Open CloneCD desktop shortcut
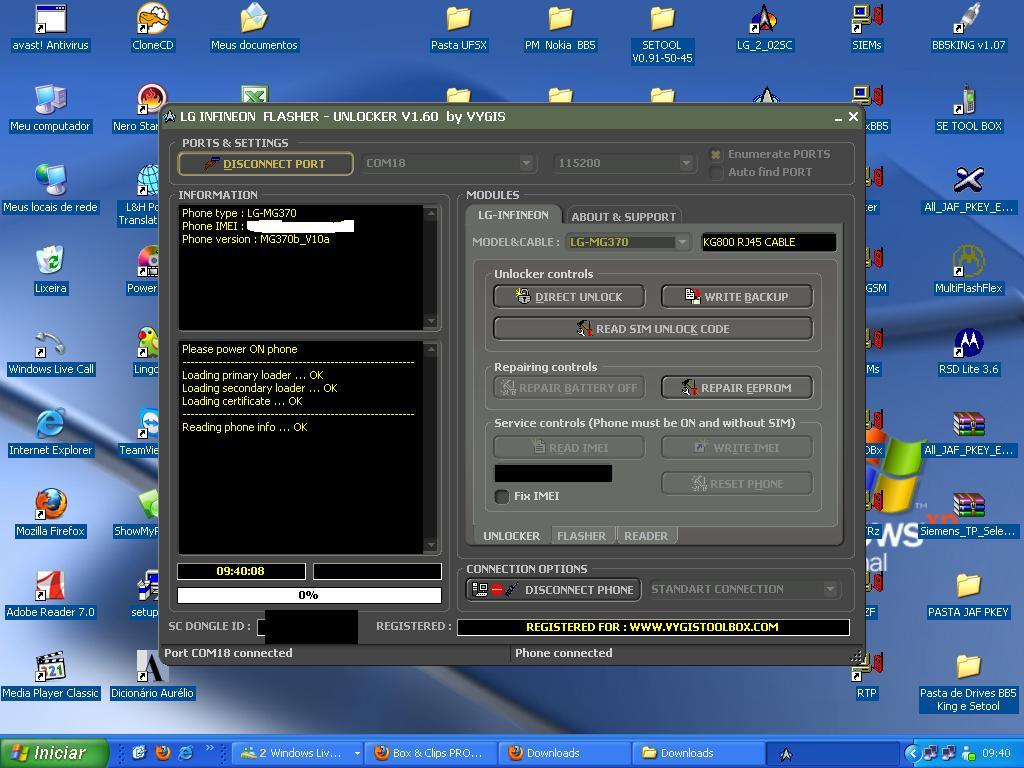Screen dimensions: 1024x768 pos(152,27)
